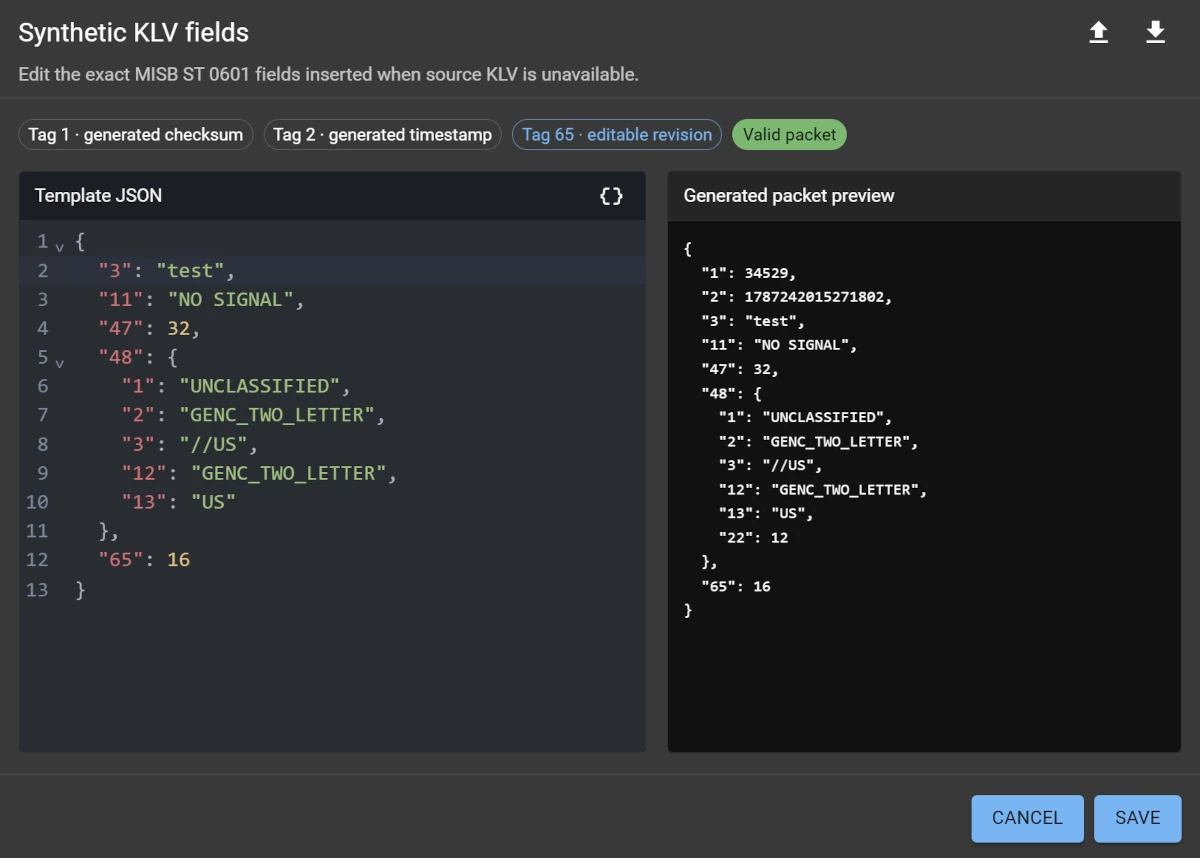1200x858 pixels.
Task: Select the Tag 1 generated checksum chip
Action: [136, 135]
